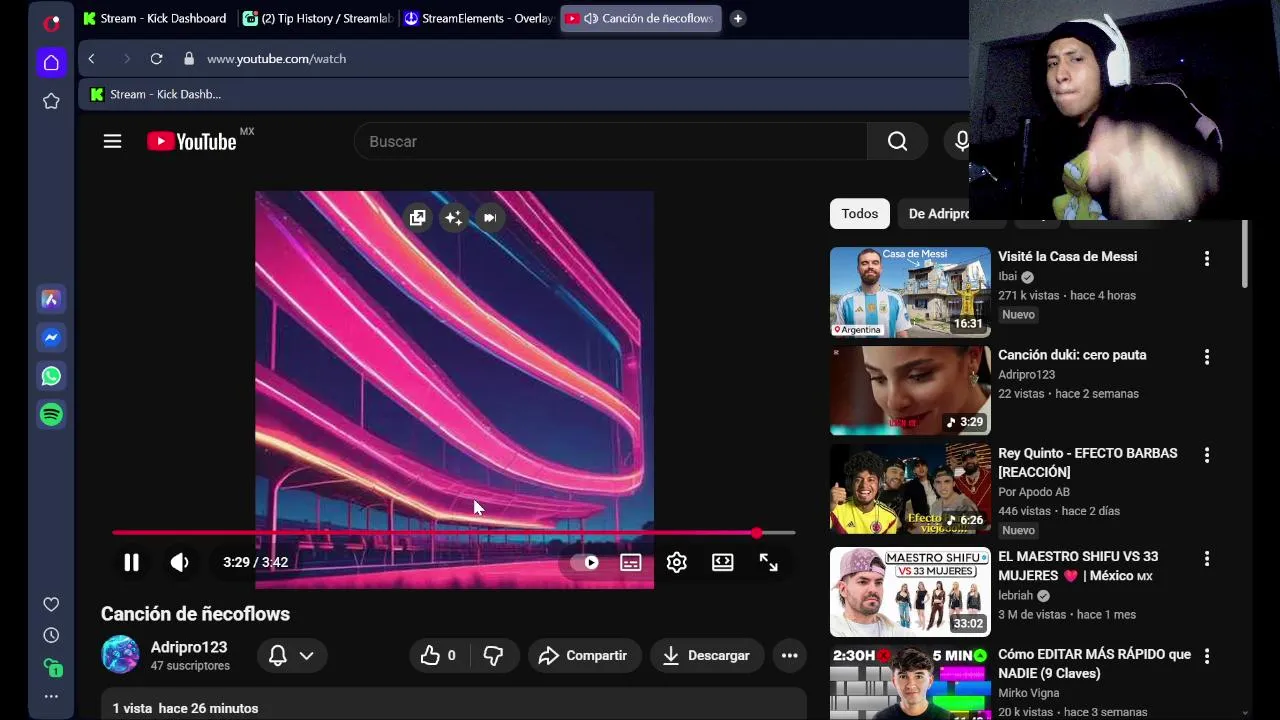This screenshot has height=720, width=1280.
Task: Open the heart pinboards icon in sidebar
Action: point(51,604)
